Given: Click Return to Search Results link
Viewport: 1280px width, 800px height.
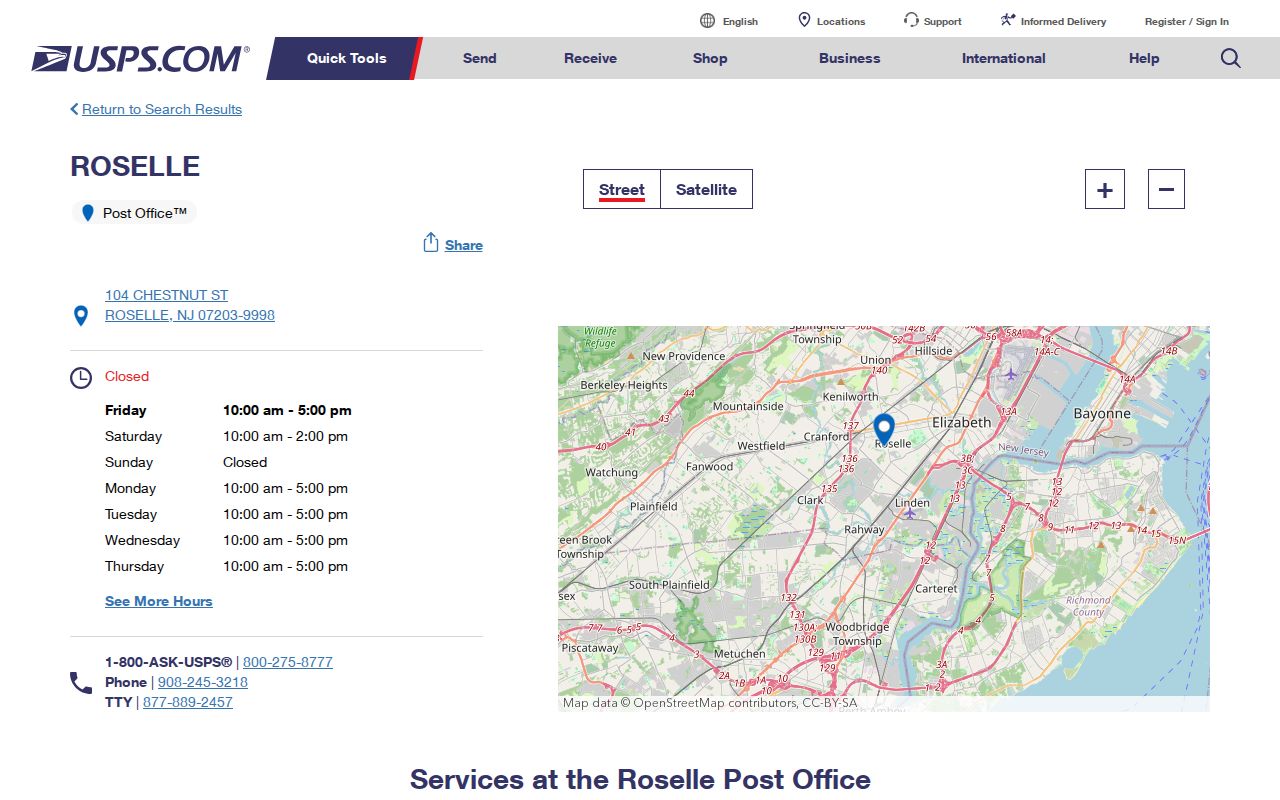Looking at the screenshot, I should 162,109.
